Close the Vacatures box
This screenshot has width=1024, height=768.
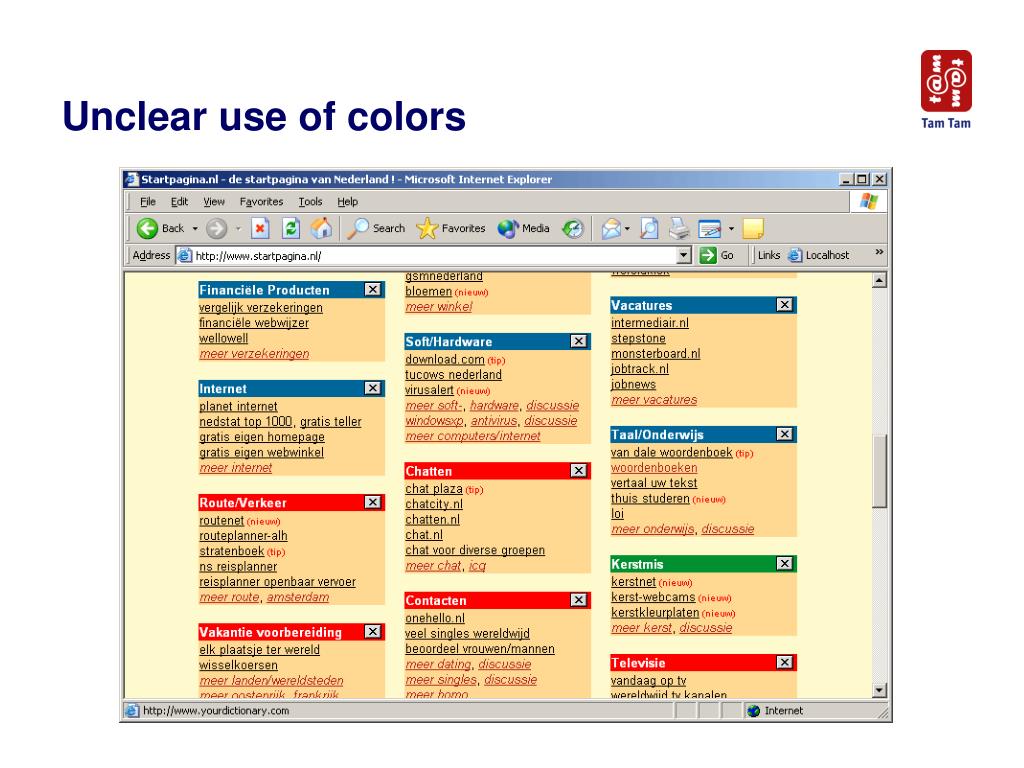point(784,304)
